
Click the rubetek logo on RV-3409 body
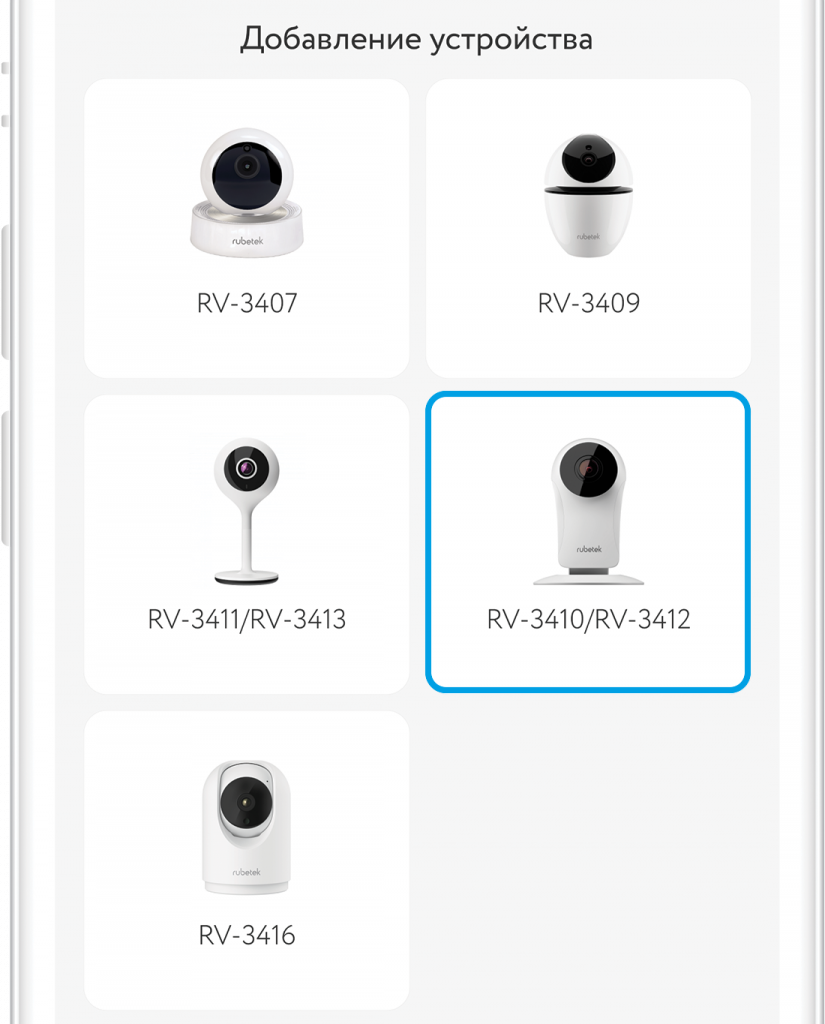pyautogui.click(x=589, y=236)
